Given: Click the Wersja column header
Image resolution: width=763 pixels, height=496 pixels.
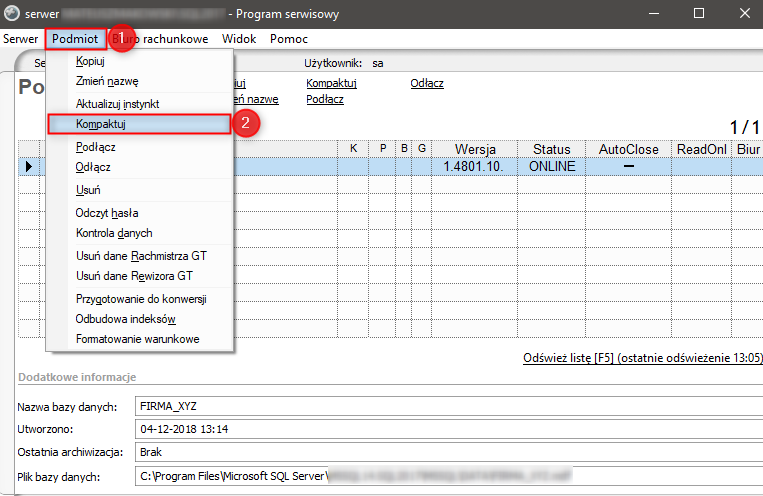Looking at the screenshot, I should (x=475, y=149).
